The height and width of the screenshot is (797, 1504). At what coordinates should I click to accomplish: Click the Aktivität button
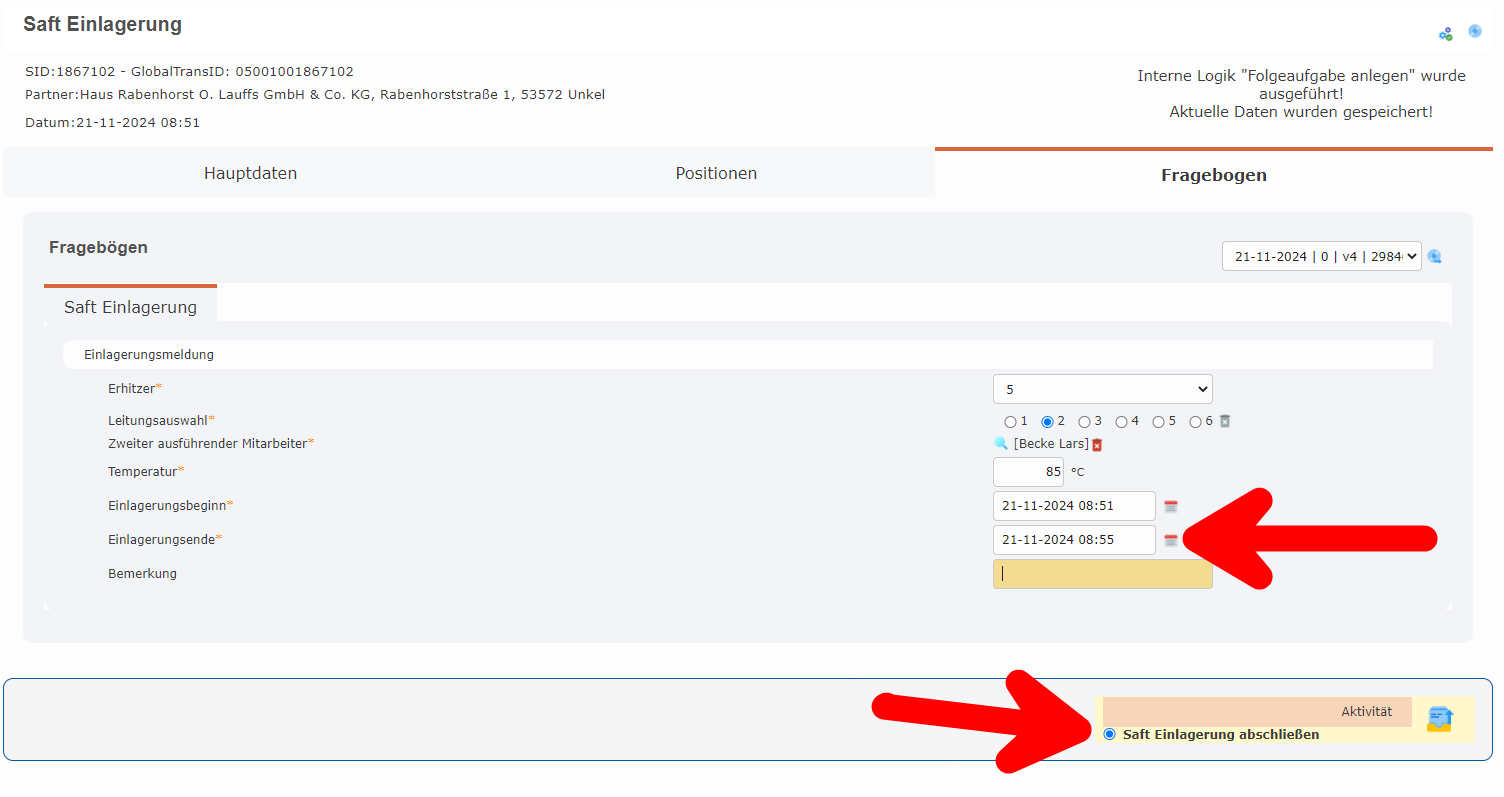[1256, 711]
